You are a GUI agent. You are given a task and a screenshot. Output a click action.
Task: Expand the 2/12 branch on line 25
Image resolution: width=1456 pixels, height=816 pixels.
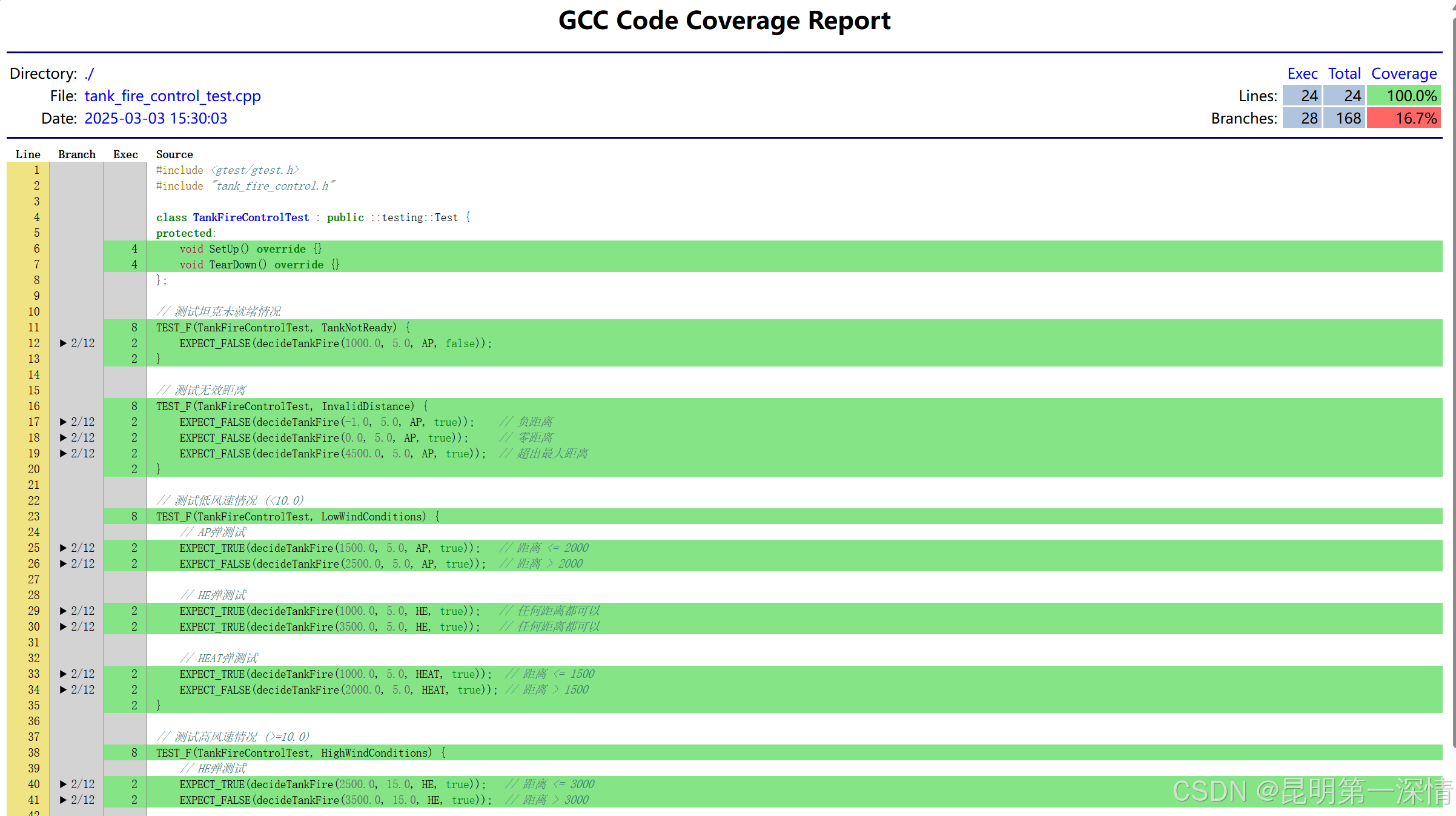(63, 548)
